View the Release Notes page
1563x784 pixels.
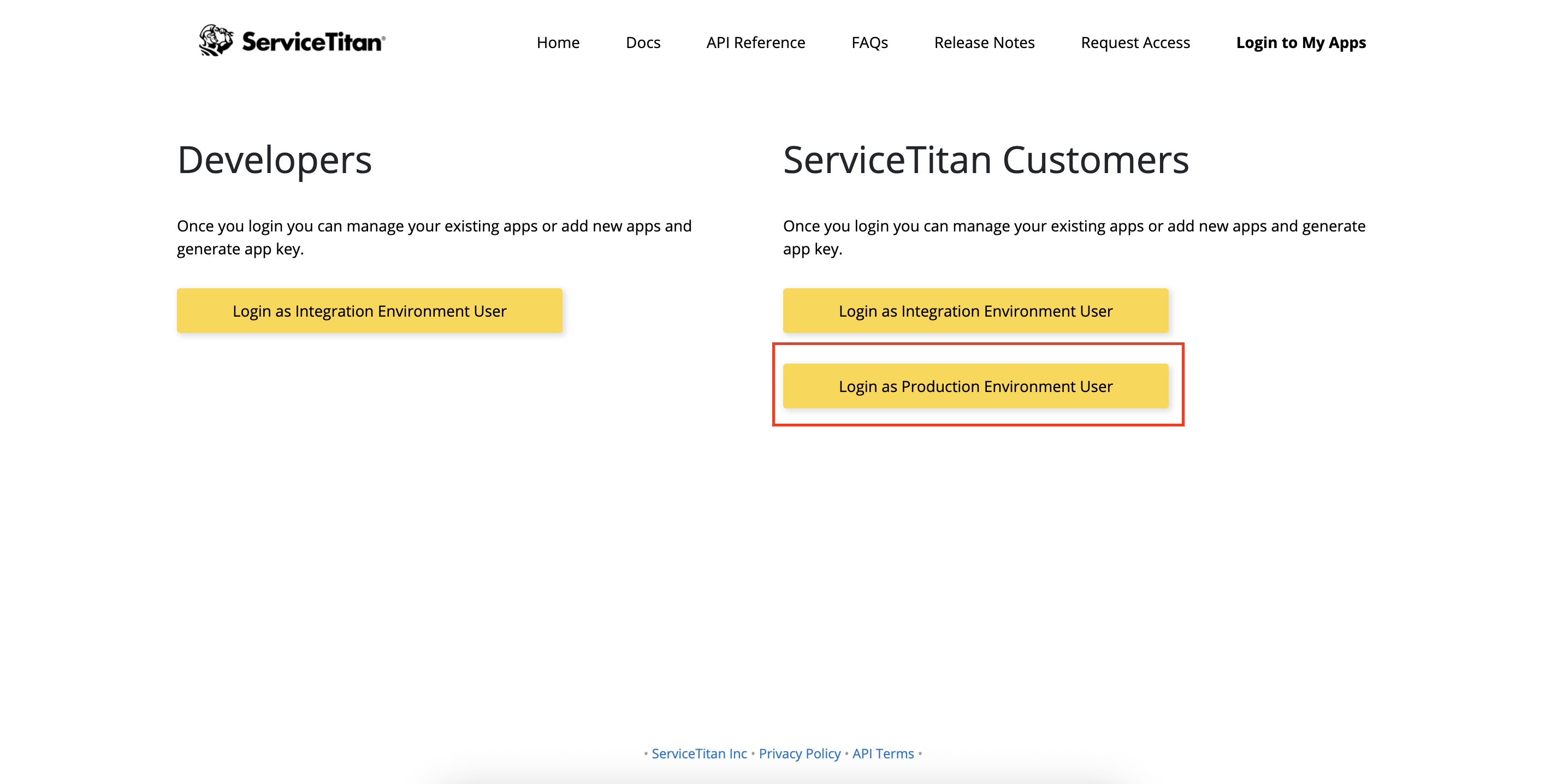tap(984, 43)
